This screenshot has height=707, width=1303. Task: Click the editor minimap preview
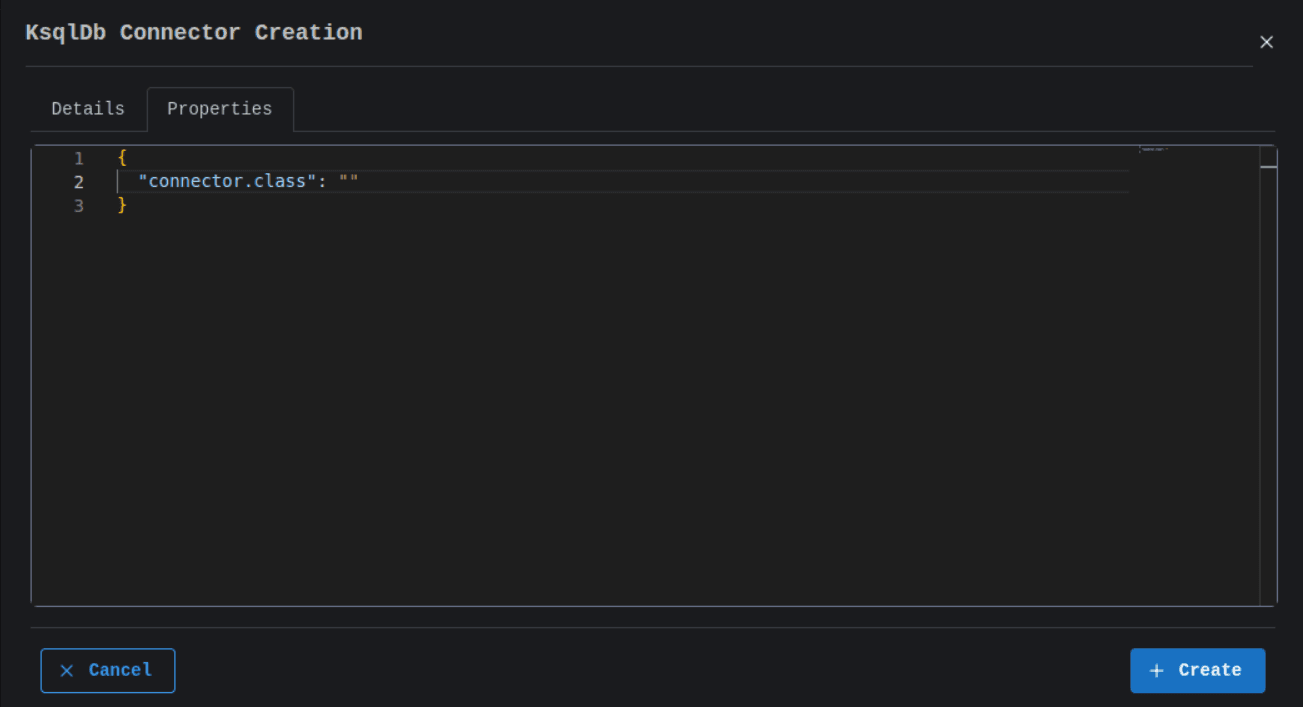tap(1153, 150)
